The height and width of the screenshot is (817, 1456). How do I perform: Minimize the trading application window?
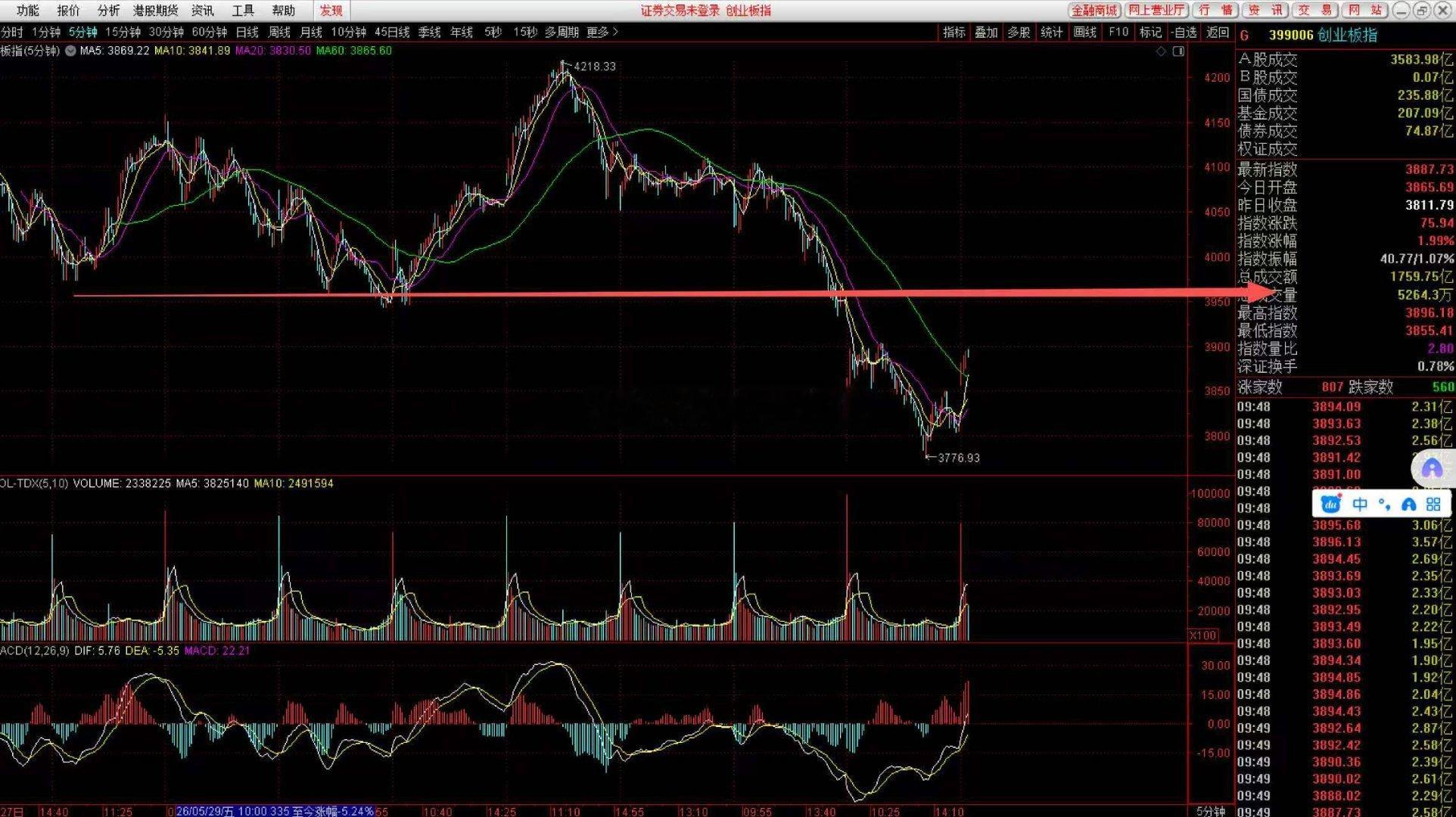point(1401,11)
